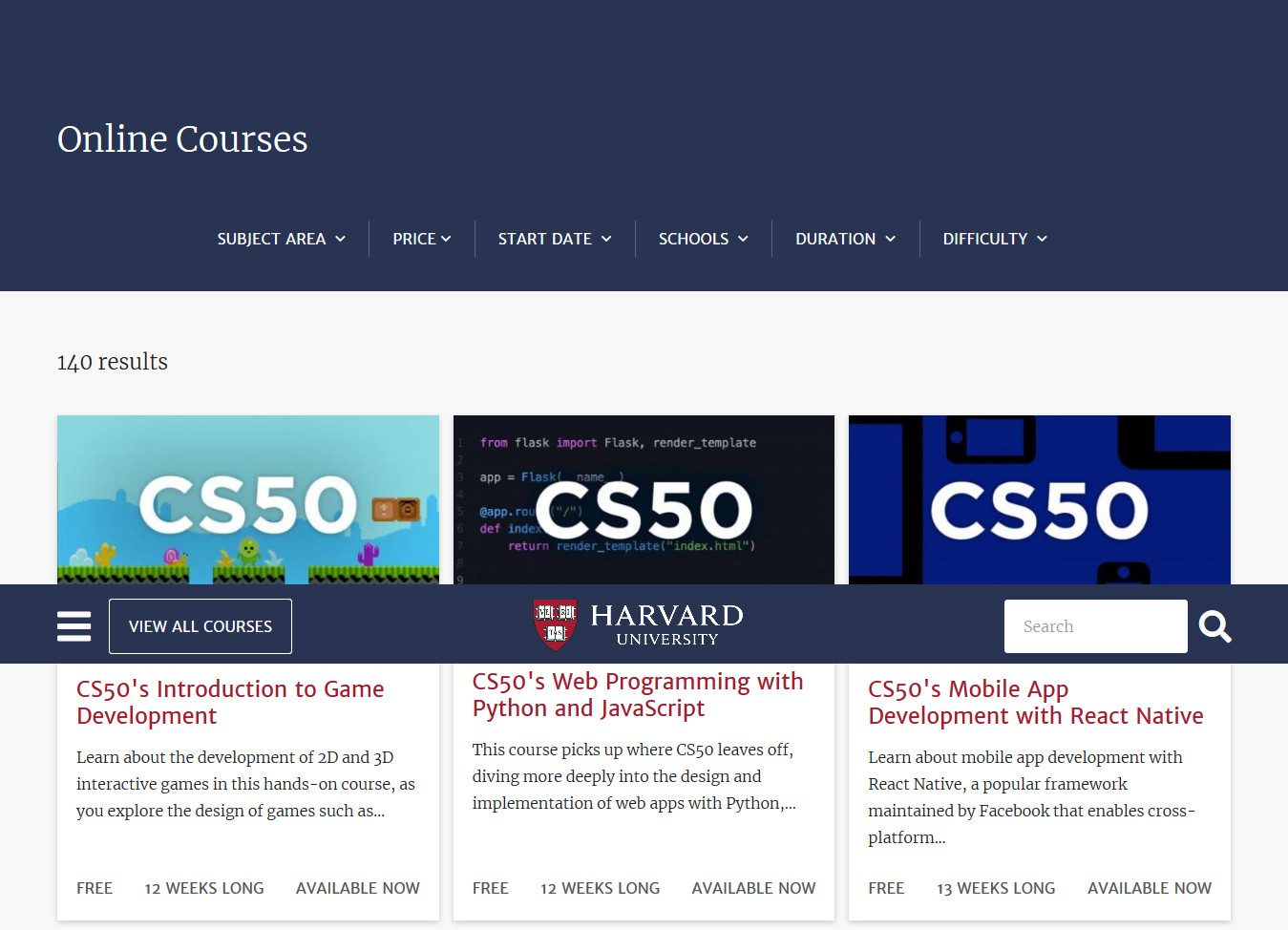Screen dimensions: 1288x930
Task: Open CS50's Mobile App Development with React Native
Action: point(1036,702)
